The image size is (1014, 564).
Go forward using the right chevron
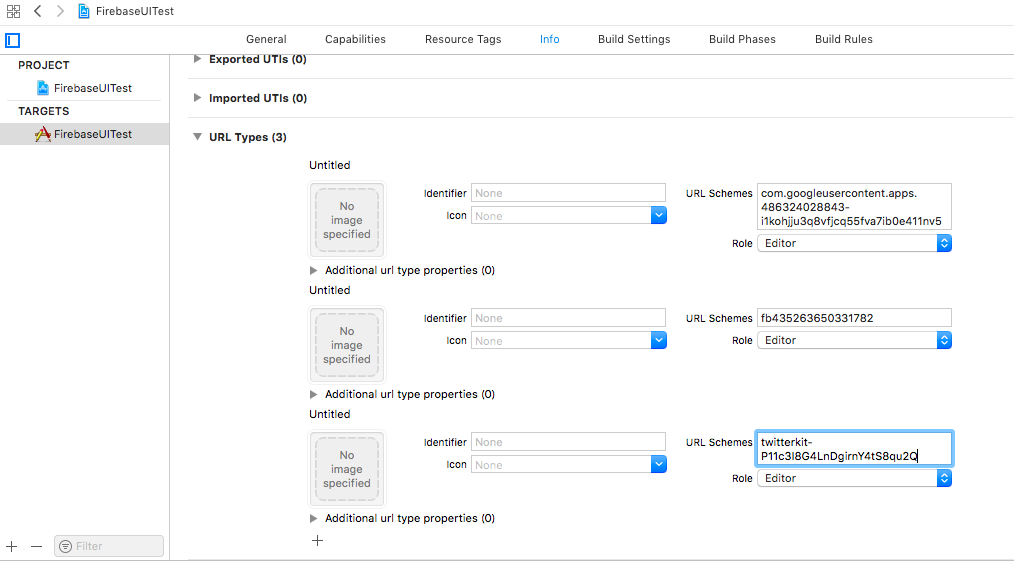[x=59, y=11]
